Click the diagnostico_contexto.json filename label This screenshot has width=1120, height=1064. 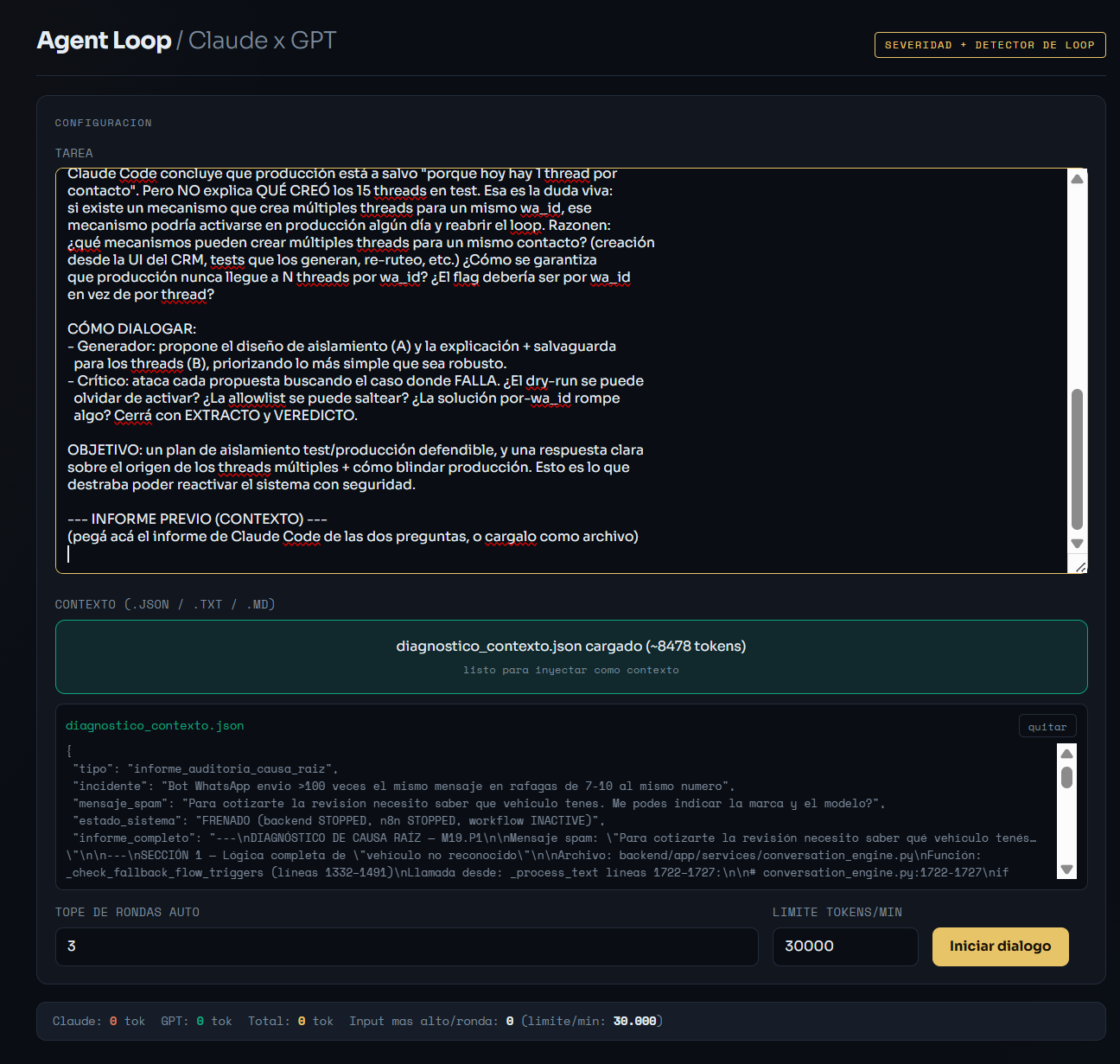[155, 726]
